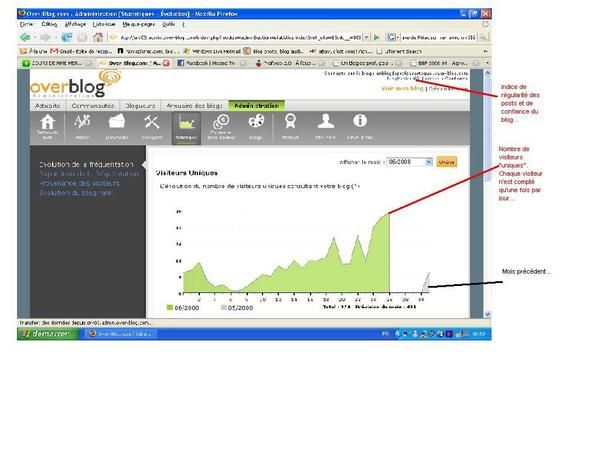This screenshot has width=600, height=450.
Task: Click the stop loading icon
Action: (x=82, y=37)
